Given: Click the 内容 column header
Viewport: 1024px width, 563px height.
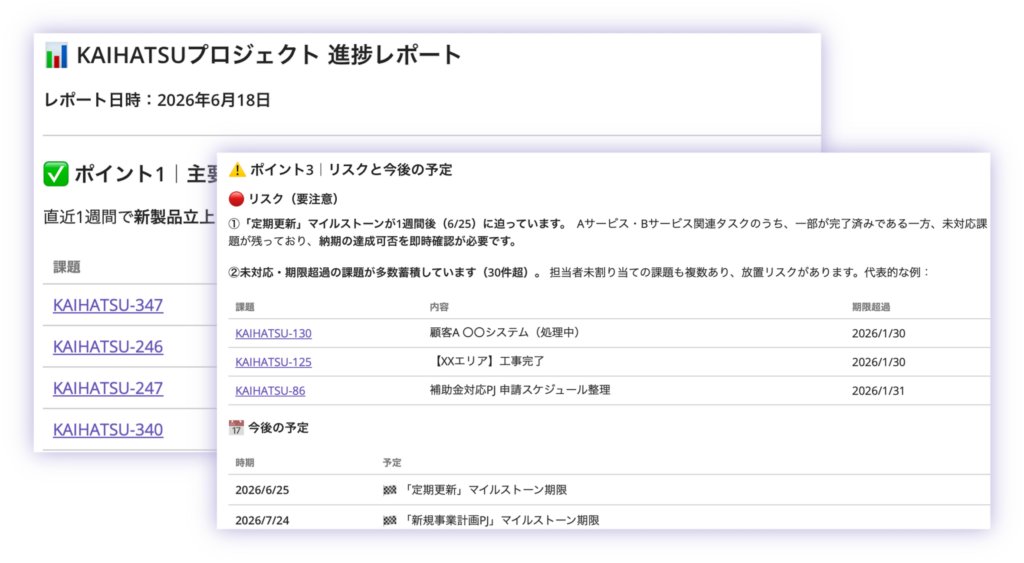Looking at the screenshot, I should (439, 307).
